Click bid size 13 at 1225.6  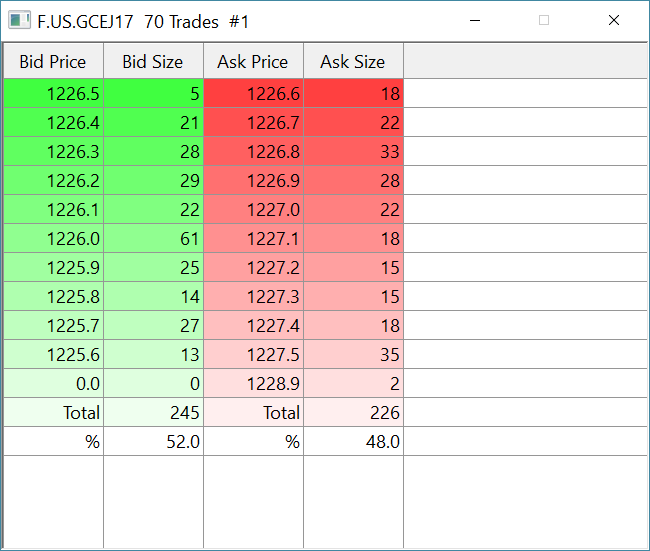click(x=153, y=354)
